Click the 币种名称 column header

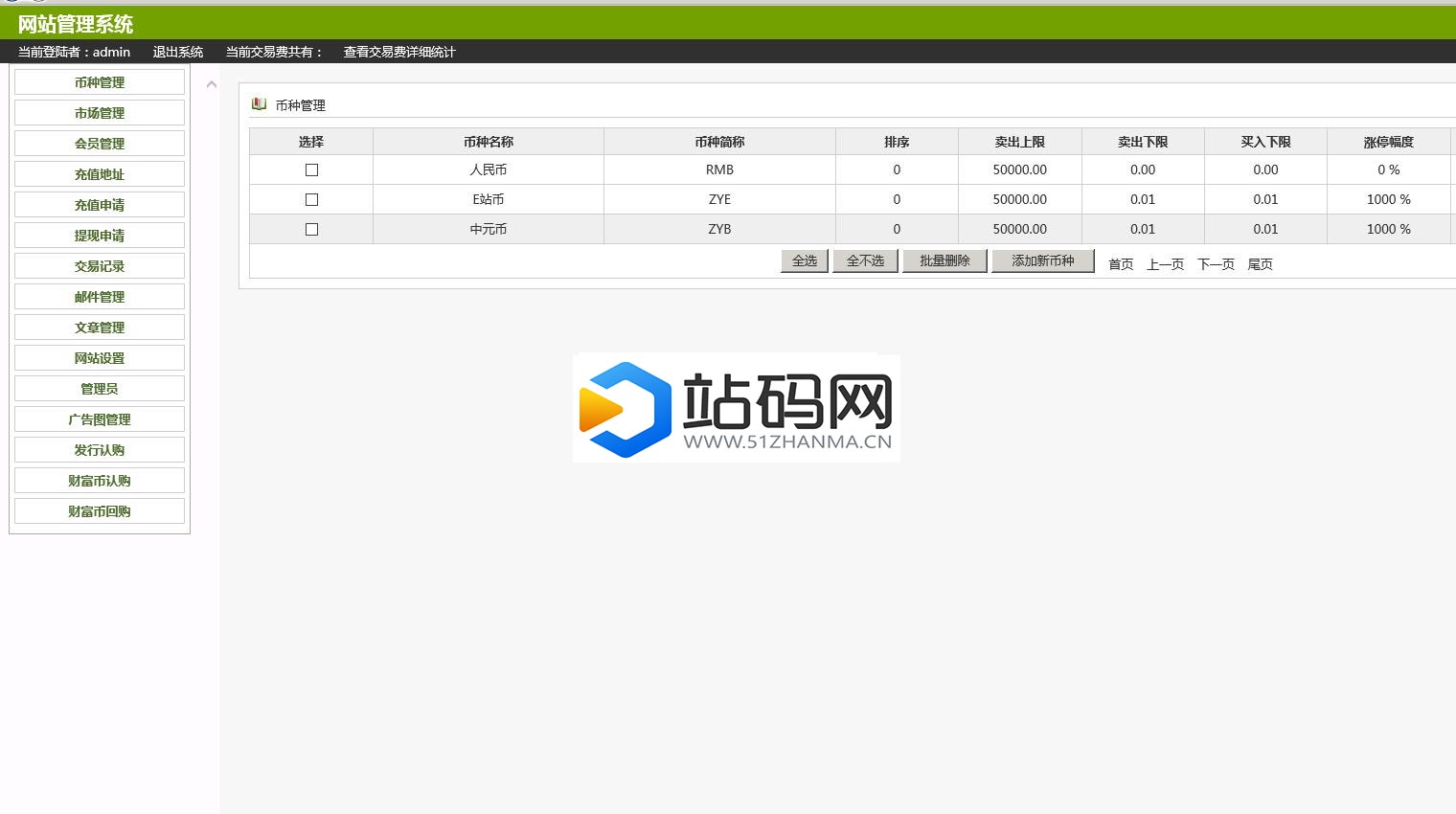tap(489, 142)
